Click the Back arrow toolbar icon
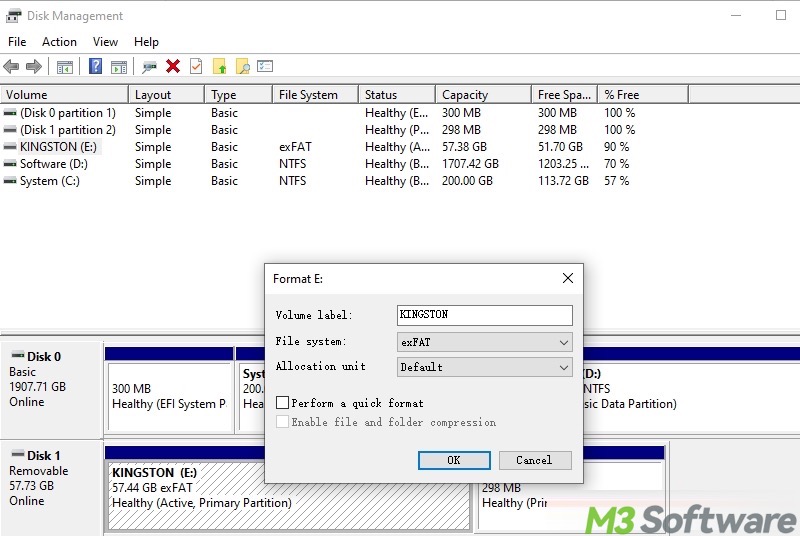 [11, 67]
